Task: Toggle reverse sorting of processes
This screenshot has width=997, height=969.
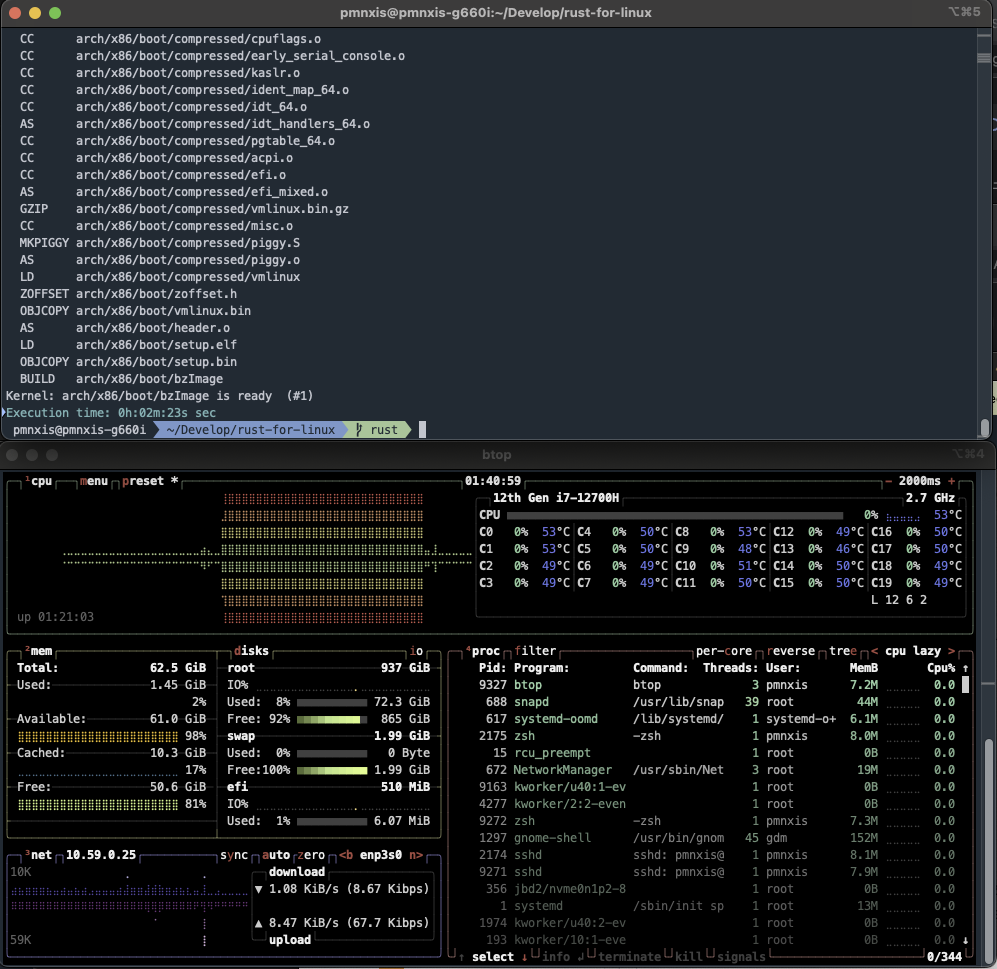Action: 791,651
